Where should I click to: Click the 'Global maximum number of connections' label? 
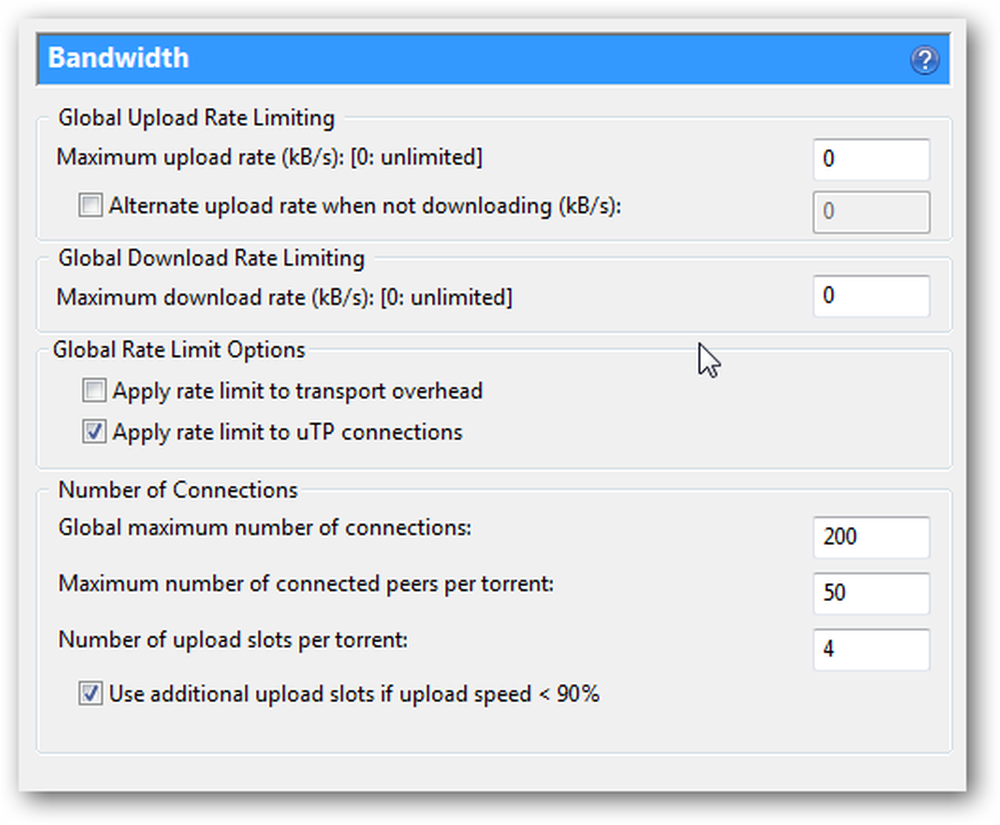(x=265, y=528)
